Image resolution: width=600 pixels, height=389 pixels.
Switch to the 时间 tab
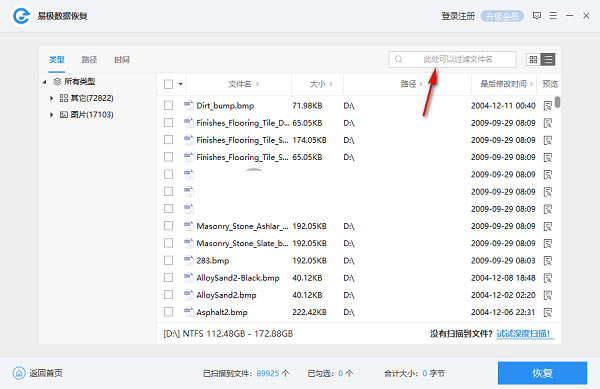(x=122, y=60)
